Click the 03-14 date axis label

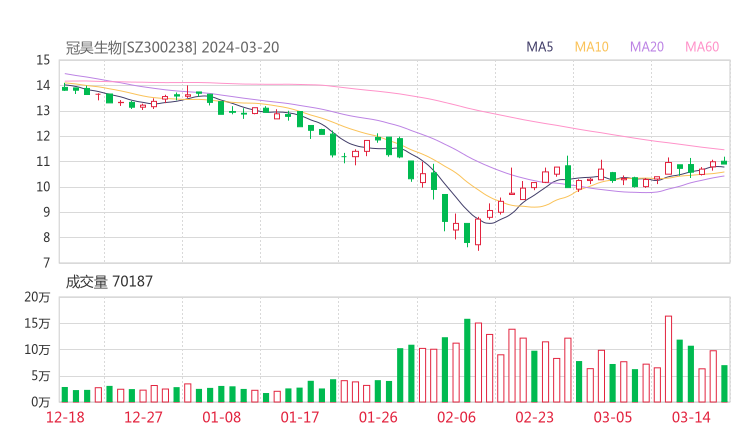pyautogui.click(x=691, y=417)
